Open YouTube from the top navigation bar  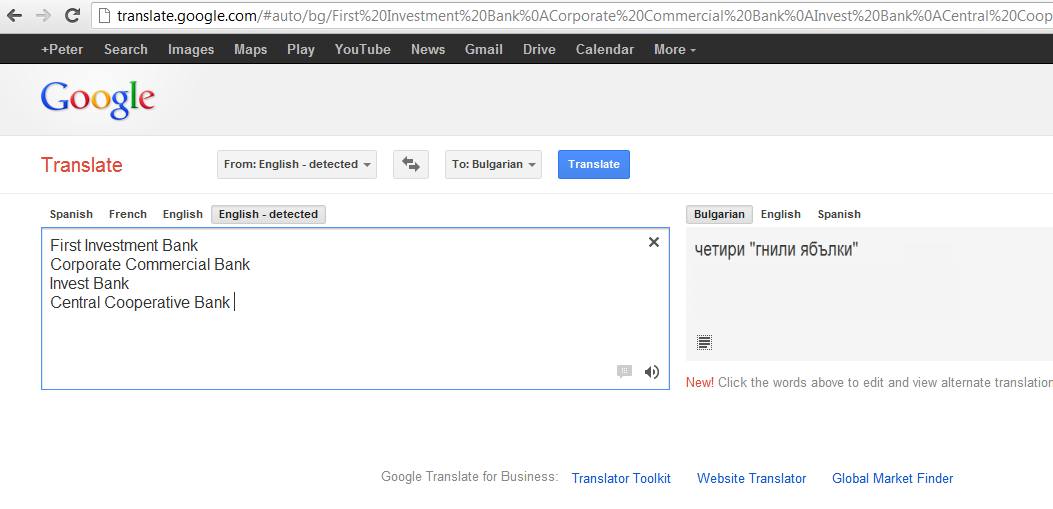click(x=362, y=49)
